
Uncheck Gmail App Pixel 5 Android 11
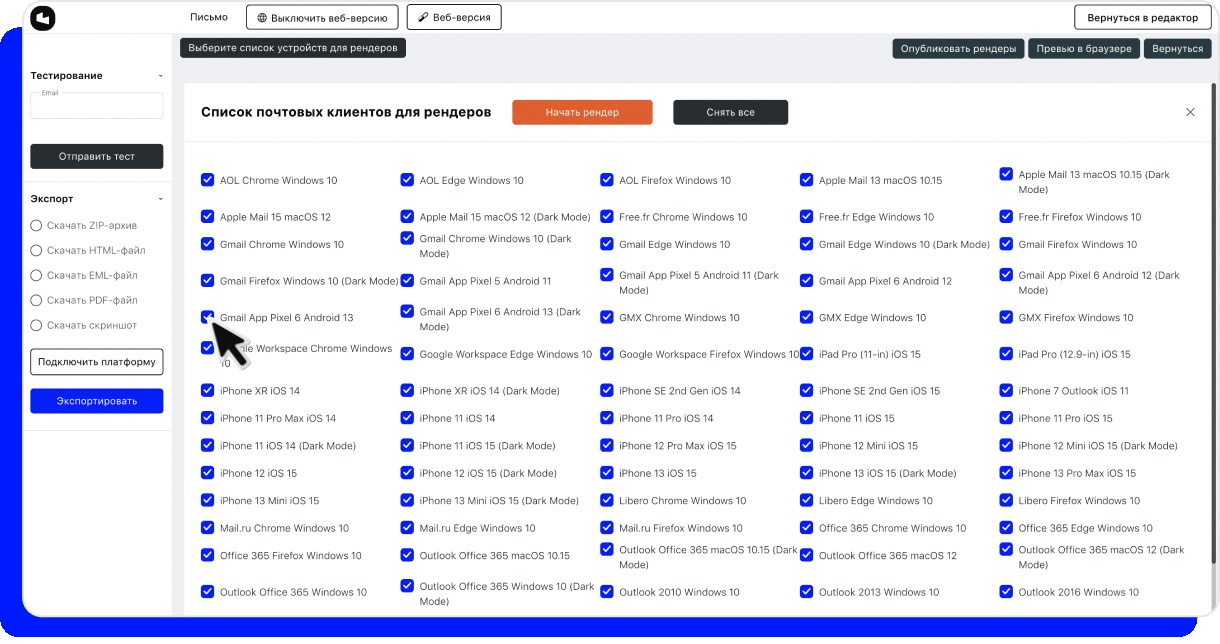(407, 281)
